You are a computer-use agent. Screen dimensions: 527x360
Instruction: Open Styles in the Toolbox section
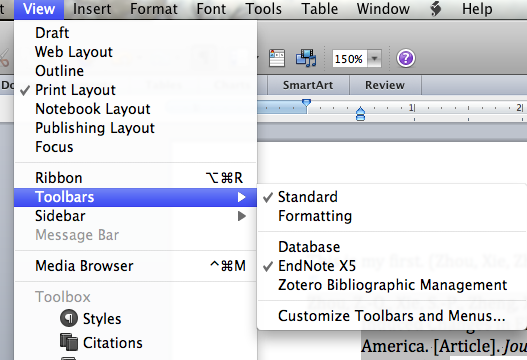[x=135, y=319]
